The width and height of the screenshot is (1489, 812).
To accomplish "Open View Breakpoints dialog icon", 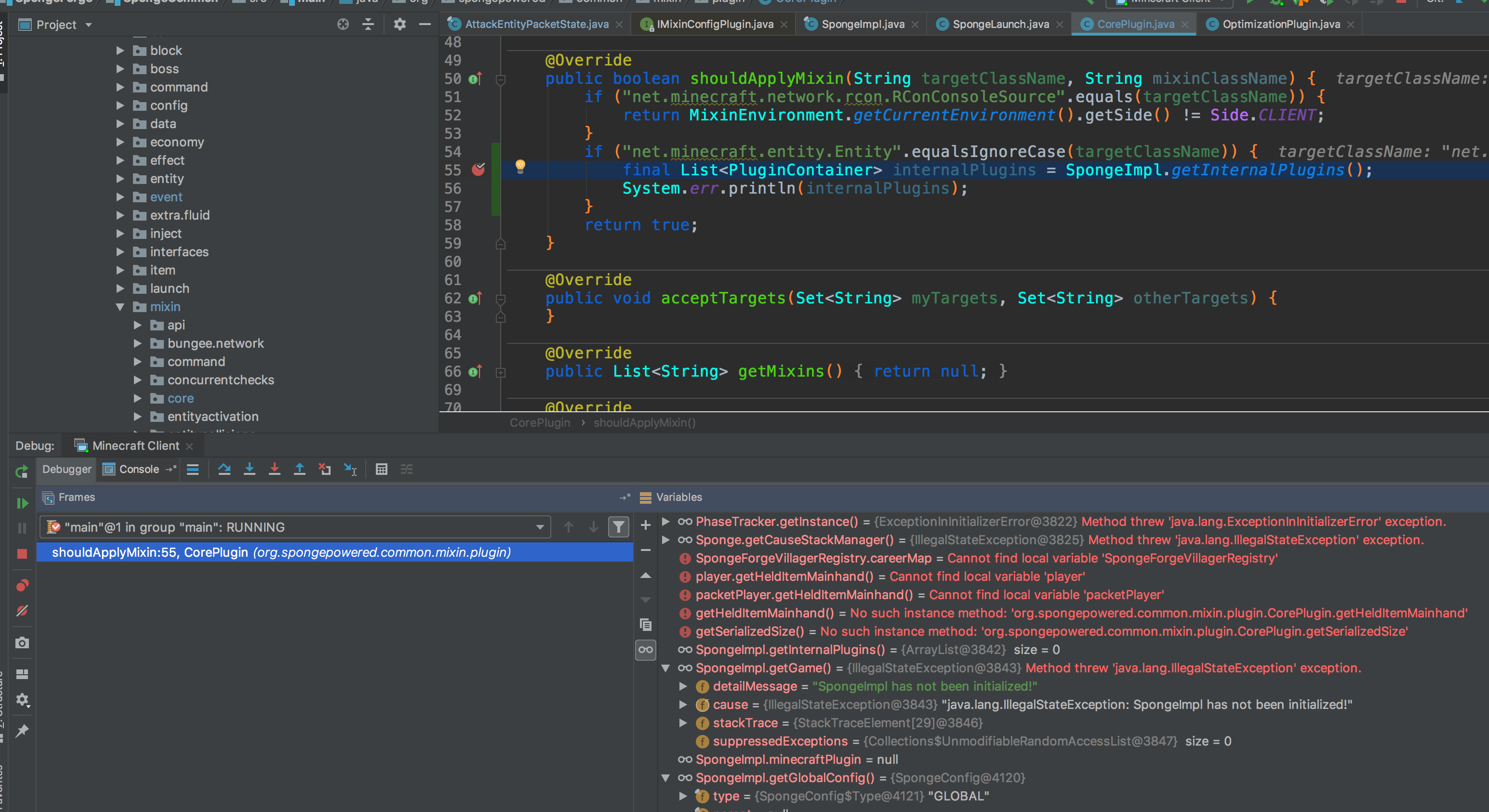I will (x=22, y=585).
